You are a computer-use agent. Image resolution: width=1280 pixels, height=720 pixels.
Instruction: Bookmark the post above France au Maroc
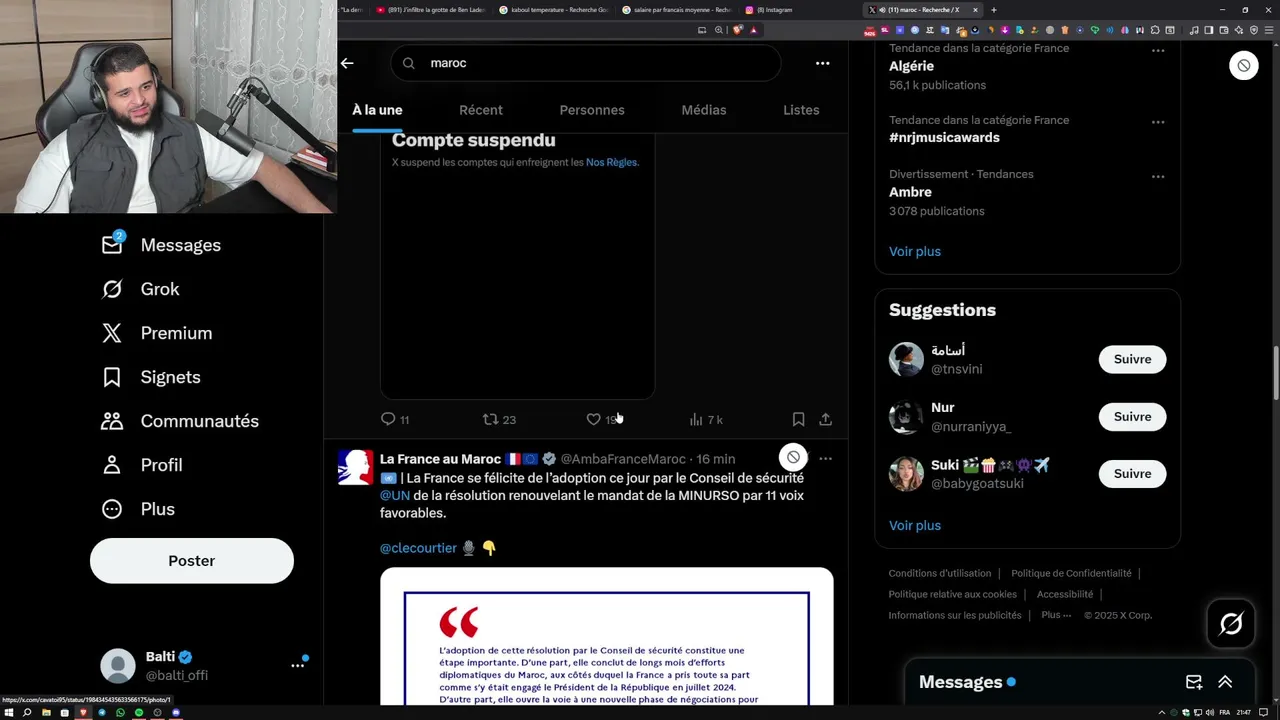798,420
